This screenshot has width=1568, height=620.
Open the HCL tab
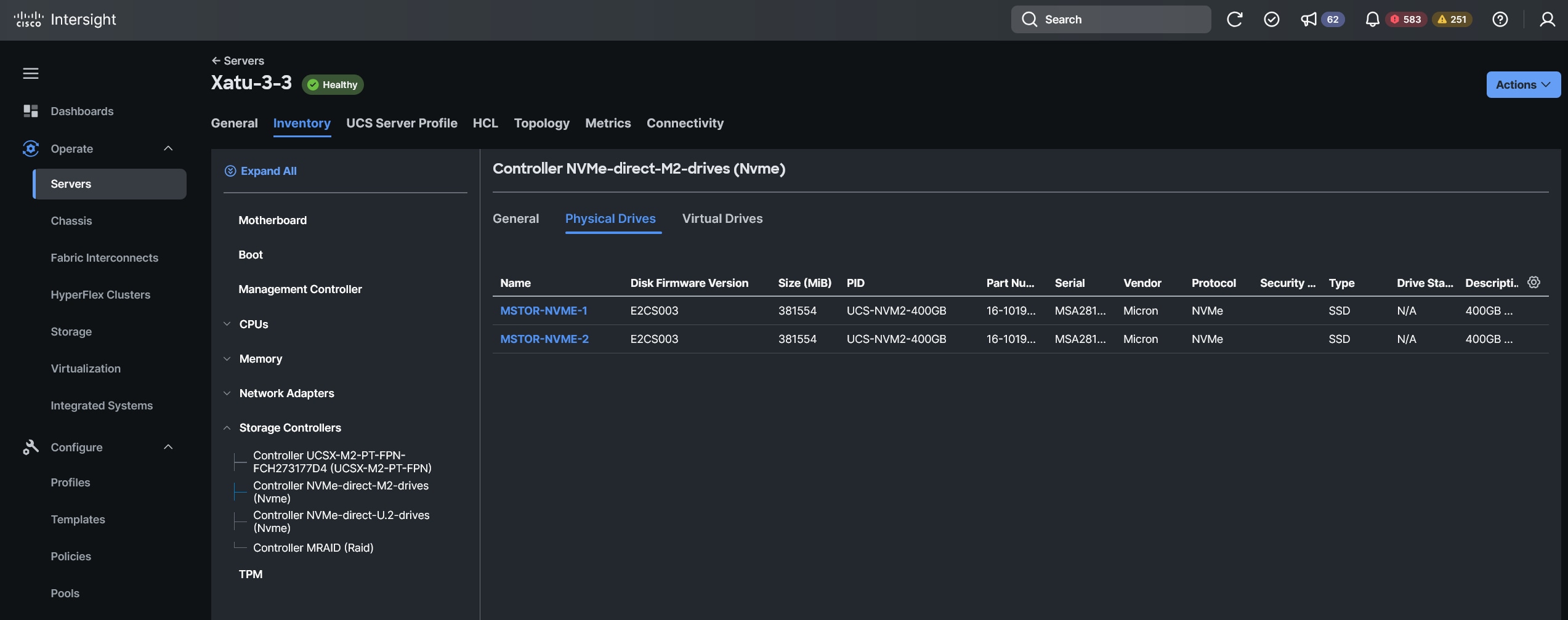[x=485, y=123]
